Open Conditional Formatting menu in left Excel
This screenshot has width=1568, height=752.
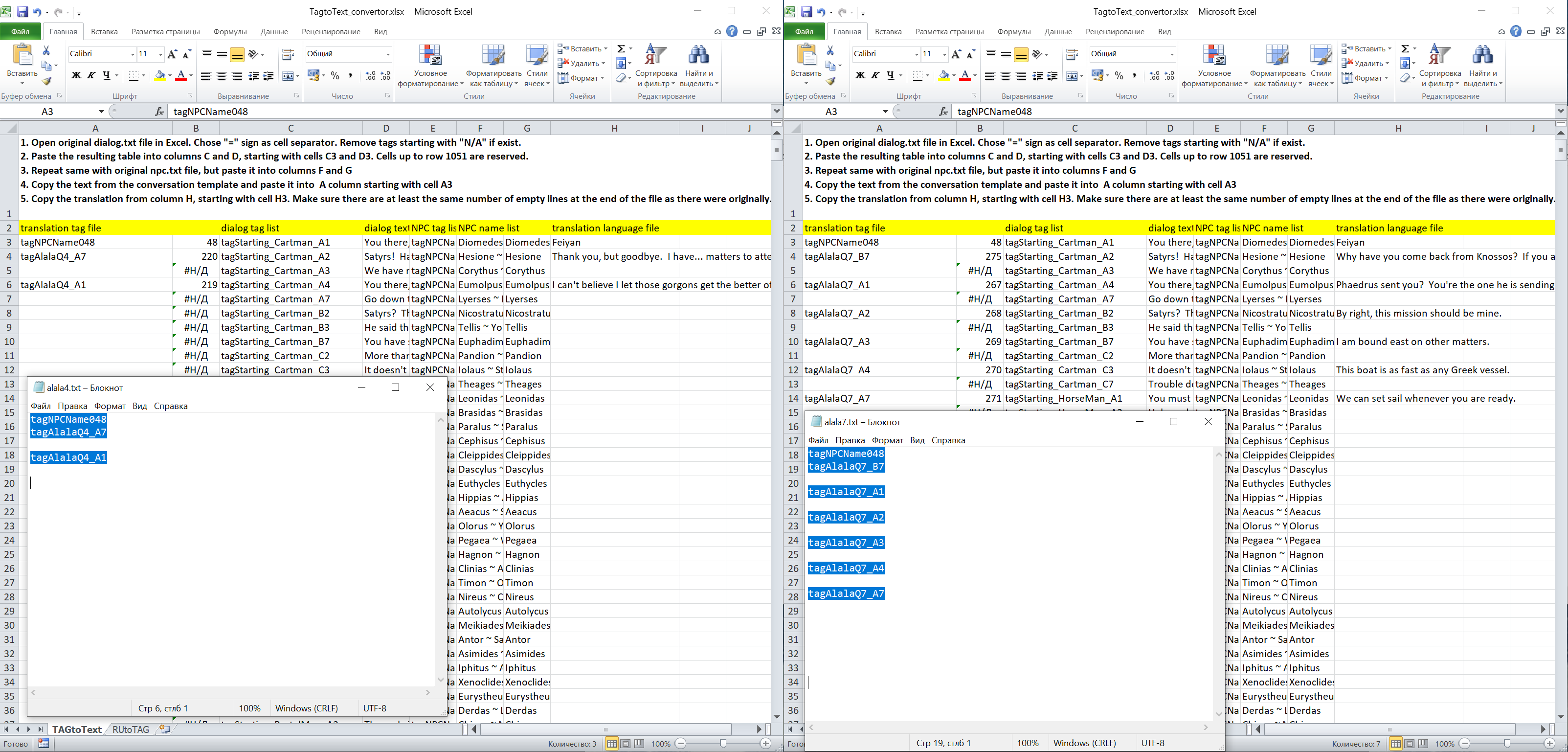[430, 66]
